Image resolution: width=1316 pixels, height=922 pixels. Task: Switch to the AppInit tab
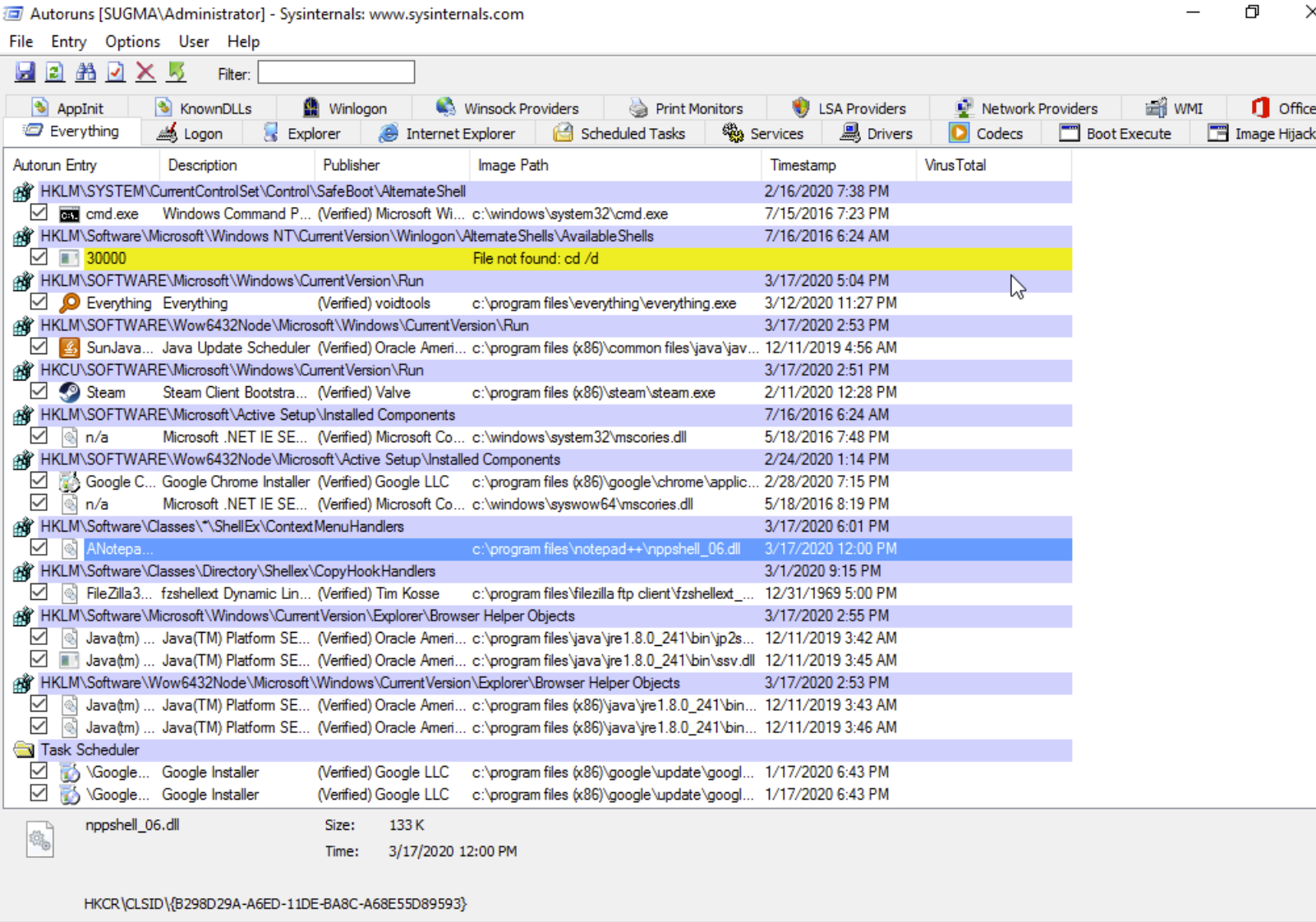(x=68, y=108)
